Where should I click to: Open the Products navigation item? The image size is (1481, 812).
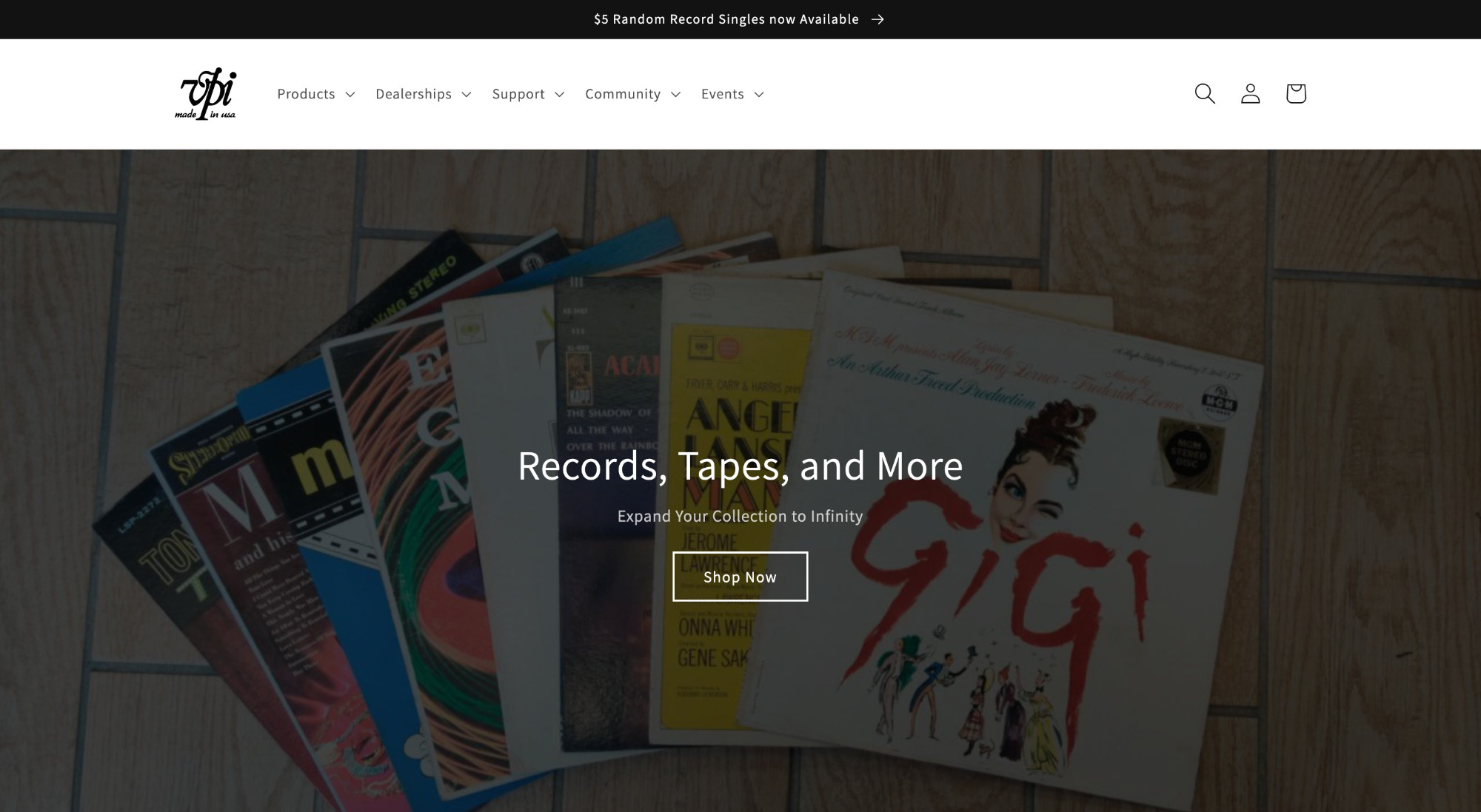(316, 94)
